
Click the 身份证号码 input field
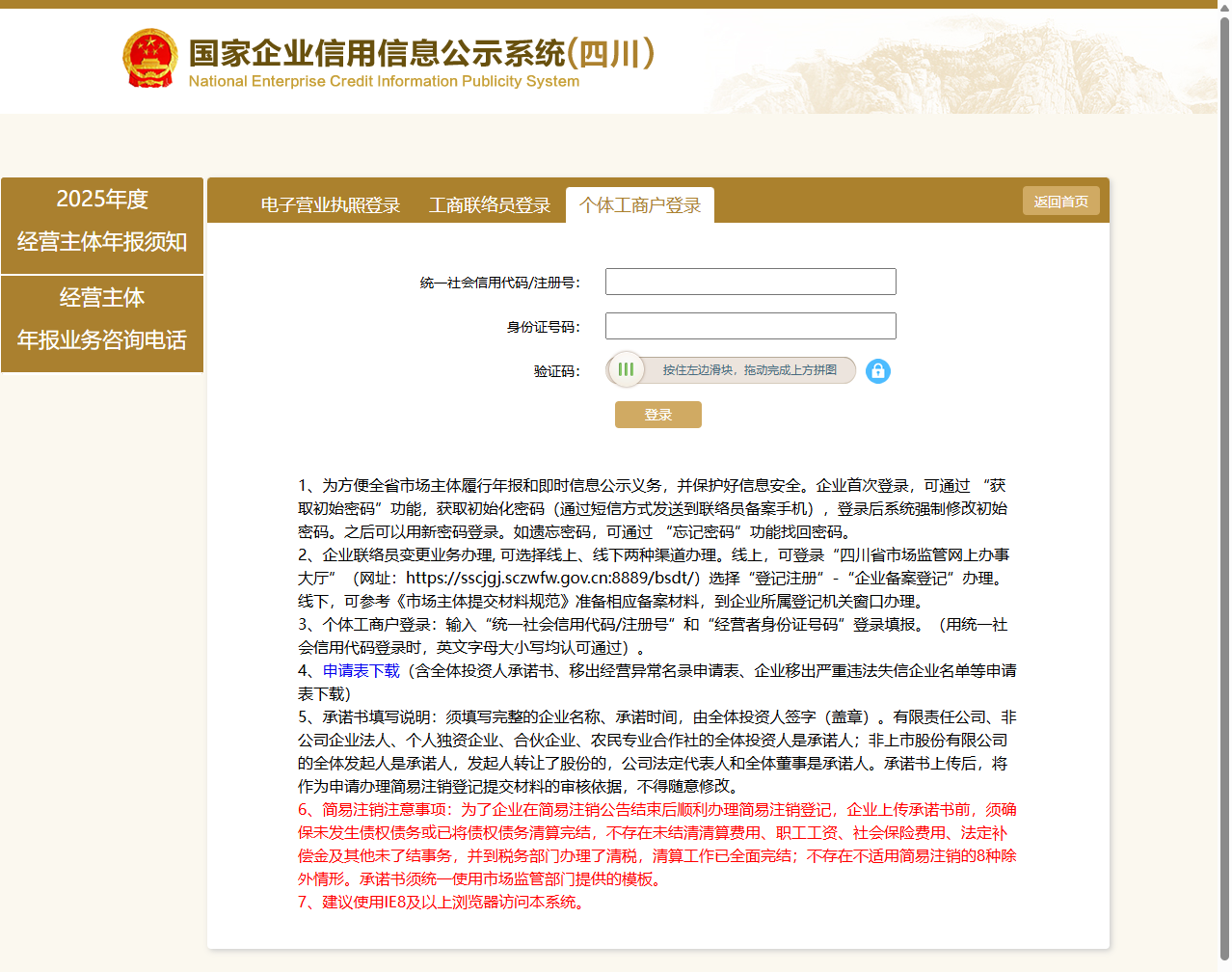(x=750, y=325)
